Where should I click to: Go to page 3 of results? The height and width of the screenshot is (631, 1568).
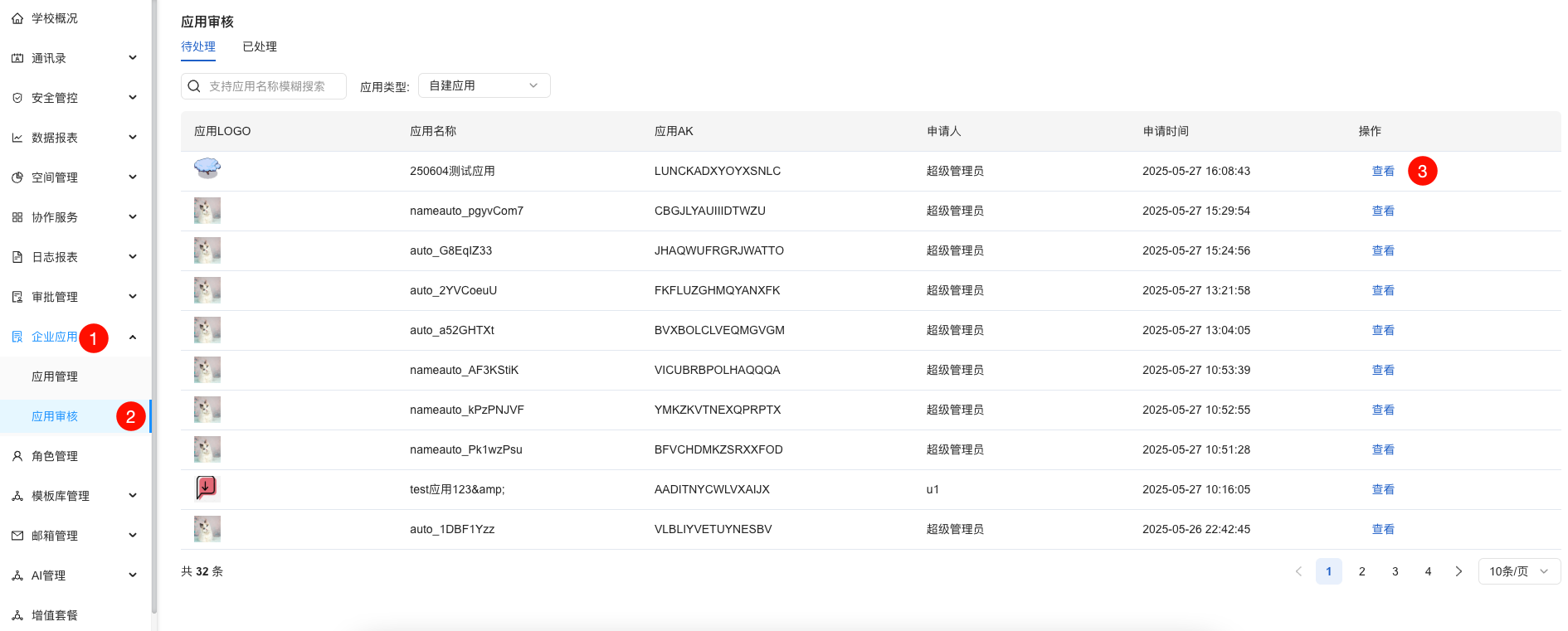(1395, 571)
